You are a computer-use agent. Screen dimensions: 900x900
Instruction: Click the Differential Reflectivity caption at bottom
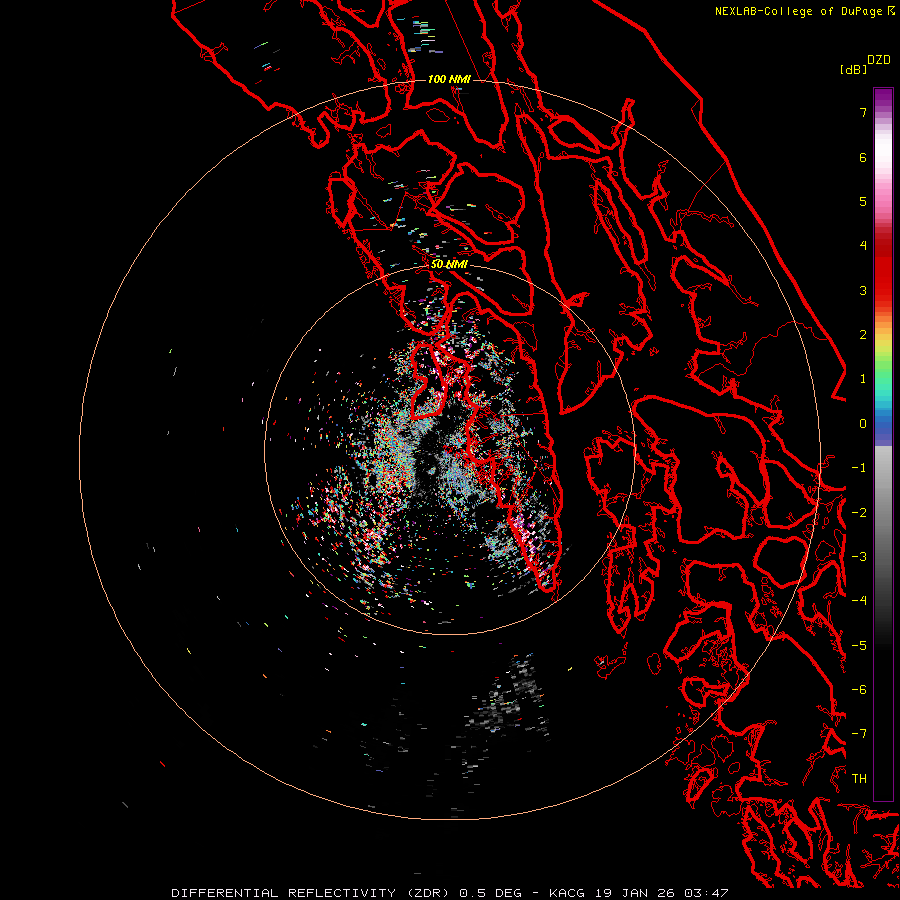click(x=449, y=893)
